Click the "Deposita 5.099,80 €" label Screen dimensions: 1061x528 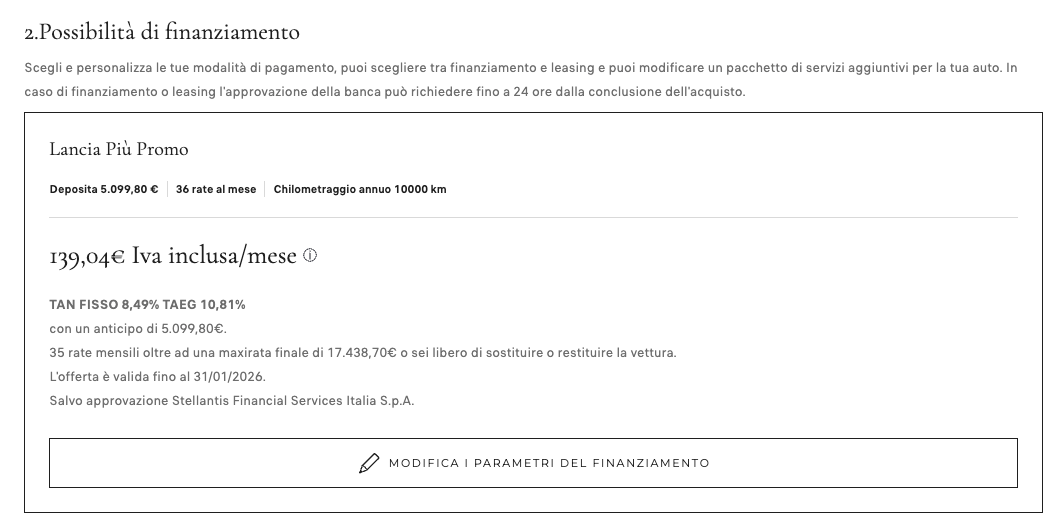click(x=104, y=189)
